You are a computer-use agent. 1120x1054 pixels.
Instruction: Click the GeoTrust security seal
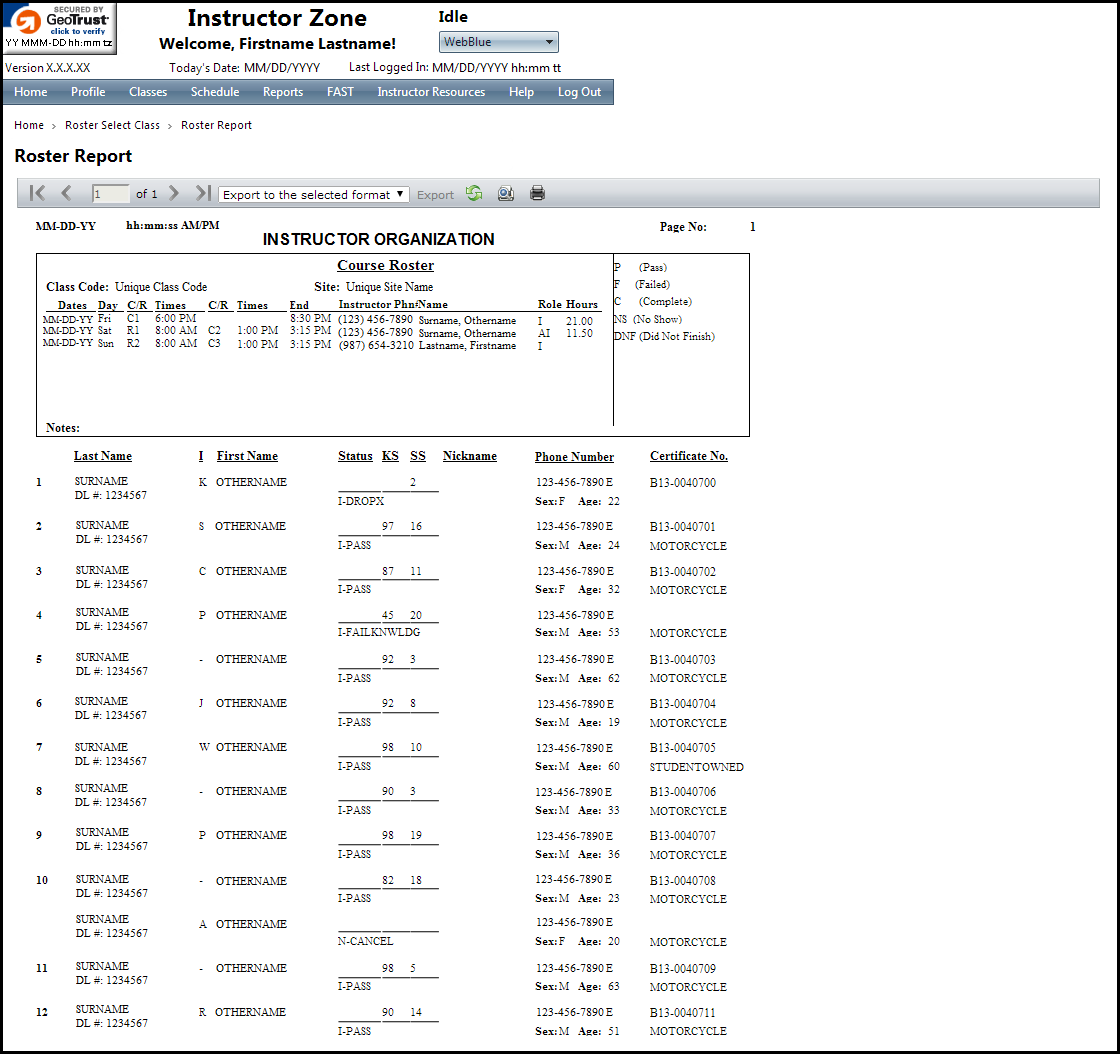[59, 27]
